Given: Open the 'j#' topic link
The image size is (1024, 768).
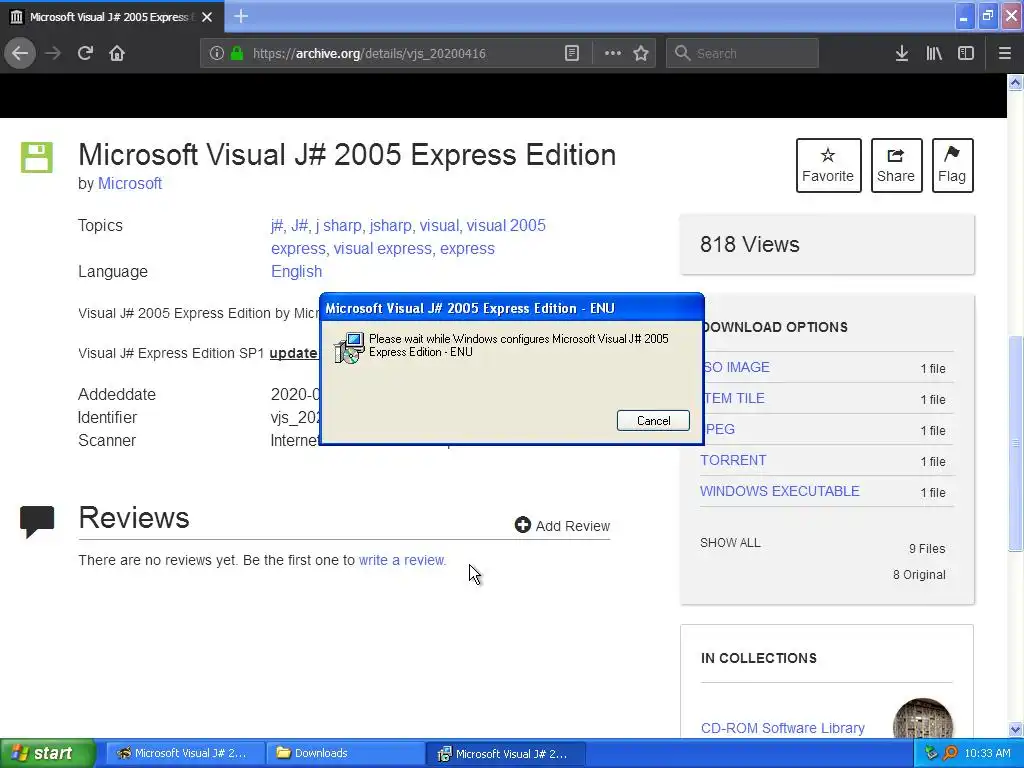Looking at the screenshot, I should tap(276, 225).
